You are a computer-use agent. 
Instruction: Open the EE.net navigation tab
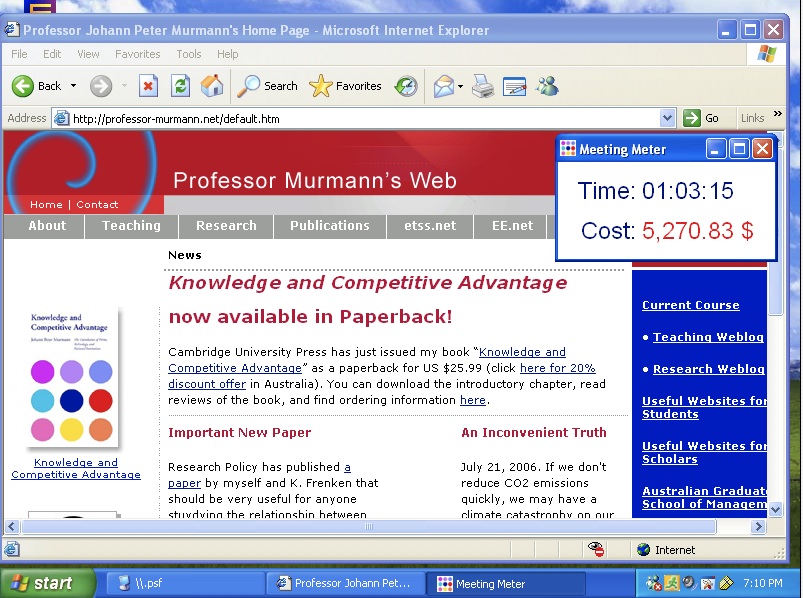[512, 226]
